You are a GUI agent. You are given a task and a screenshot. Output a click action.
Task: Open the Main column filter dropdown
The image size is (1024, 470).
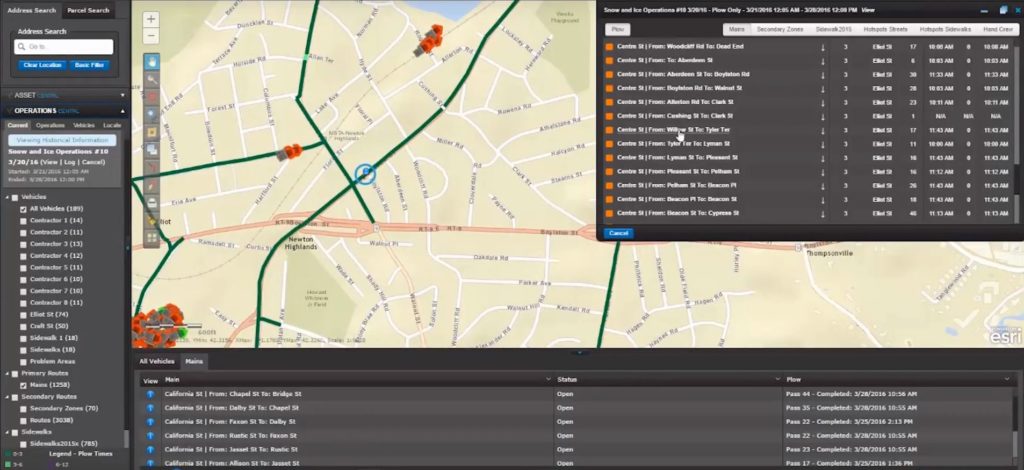(x=548, y=380)
